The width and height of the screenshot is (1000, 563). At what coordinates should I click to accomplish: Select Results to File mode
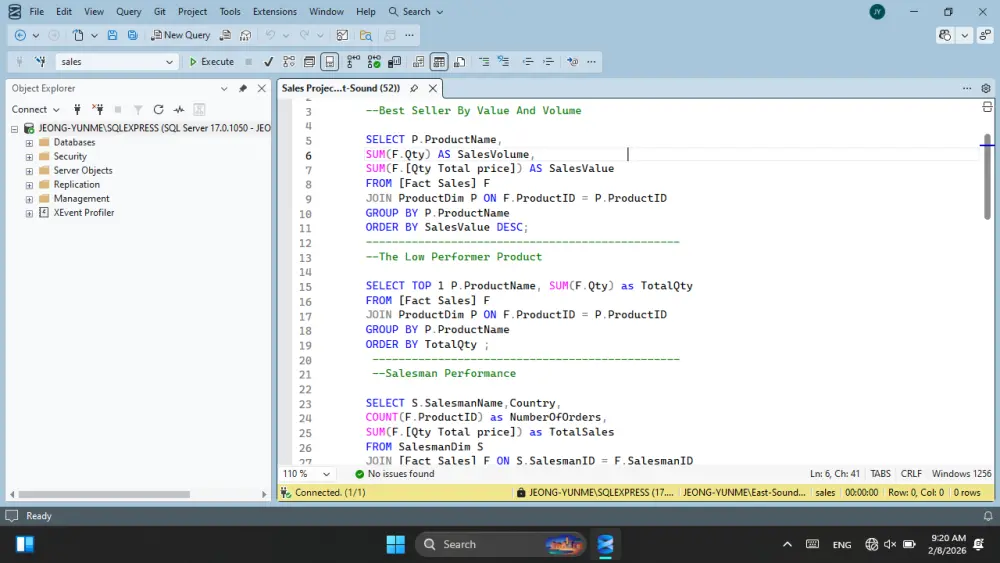click(459, 62)
